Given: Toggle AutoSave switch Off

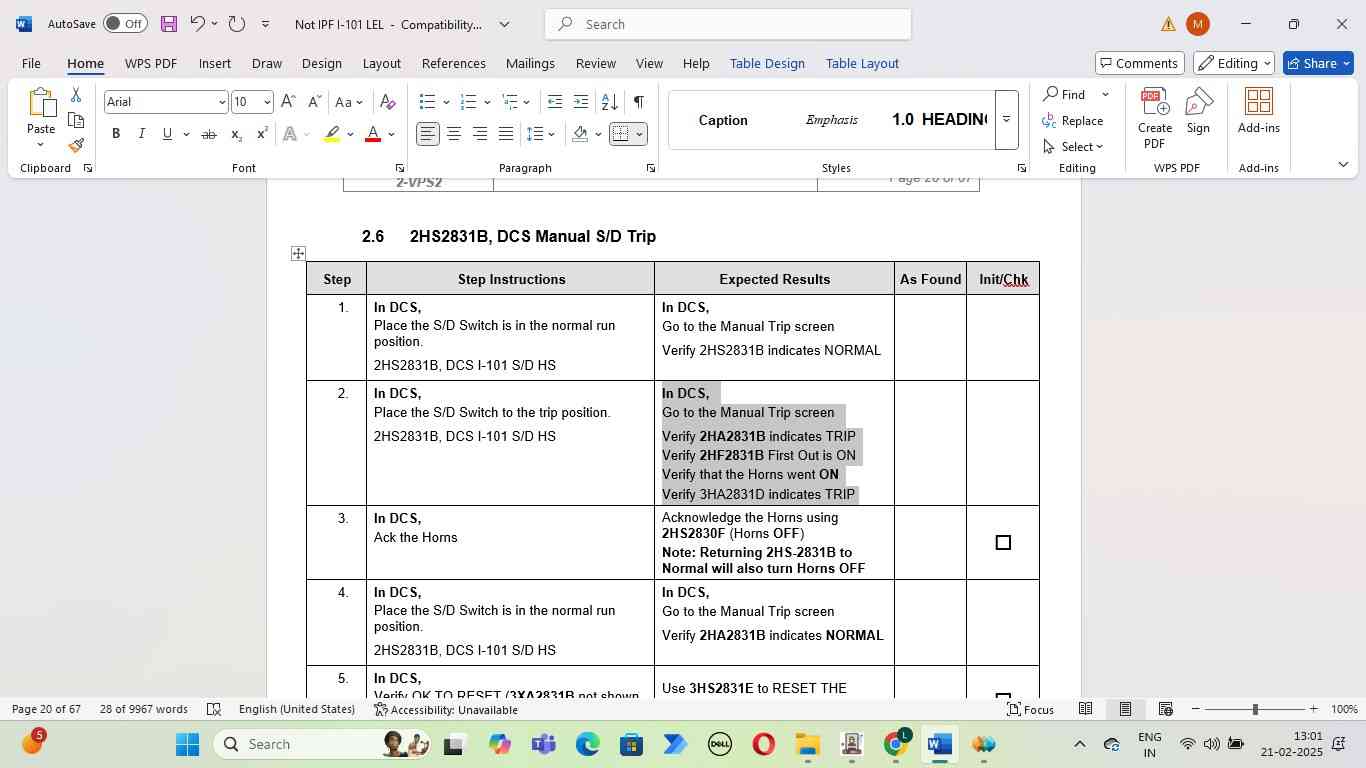Looking at the screenshot, I should click(125, 24).
